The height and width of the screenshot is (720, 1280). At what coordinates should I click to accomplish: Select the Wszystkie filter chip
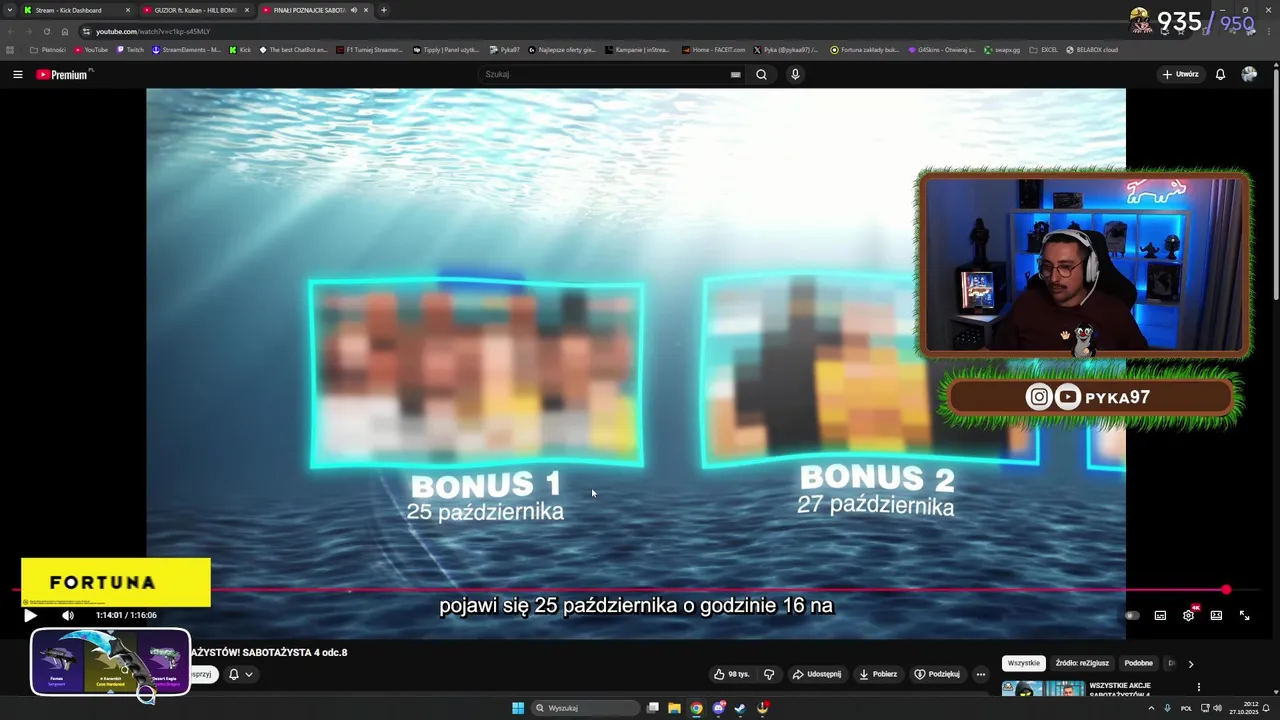[1023, 663]
